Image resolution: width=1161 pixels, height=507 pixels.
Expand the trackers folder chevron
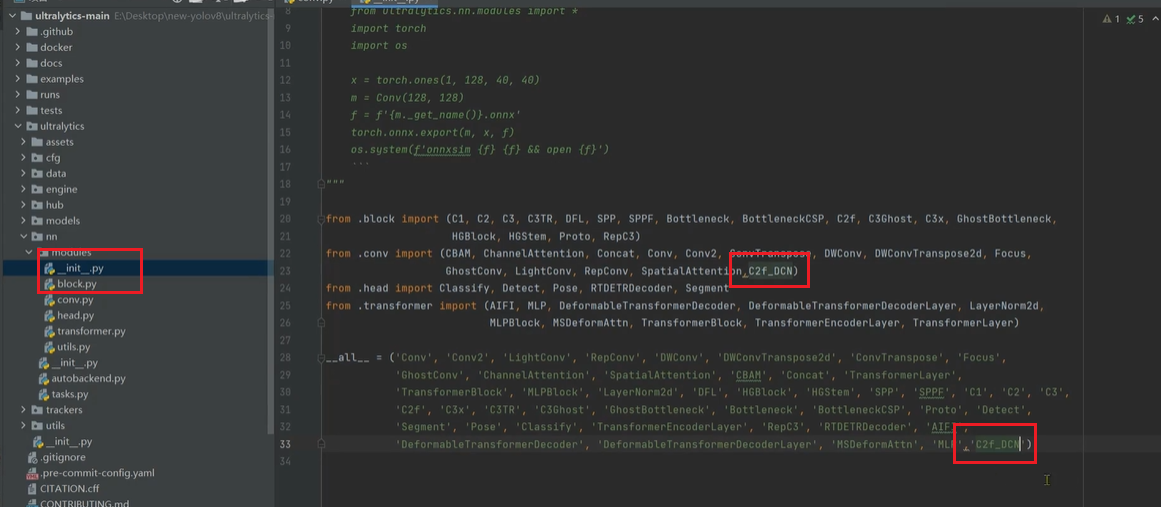pos(24,409)
